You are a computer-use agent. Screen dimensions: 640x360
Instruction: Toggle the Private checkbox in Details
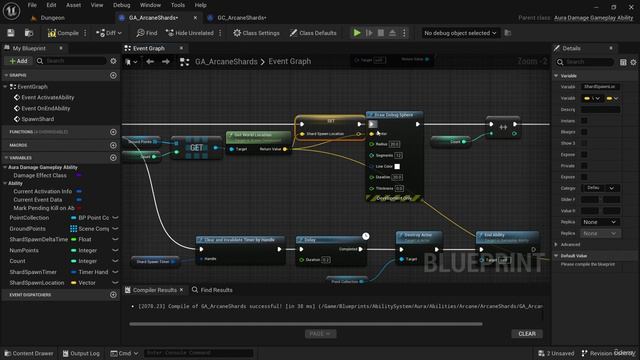click(x=584, y=166)
